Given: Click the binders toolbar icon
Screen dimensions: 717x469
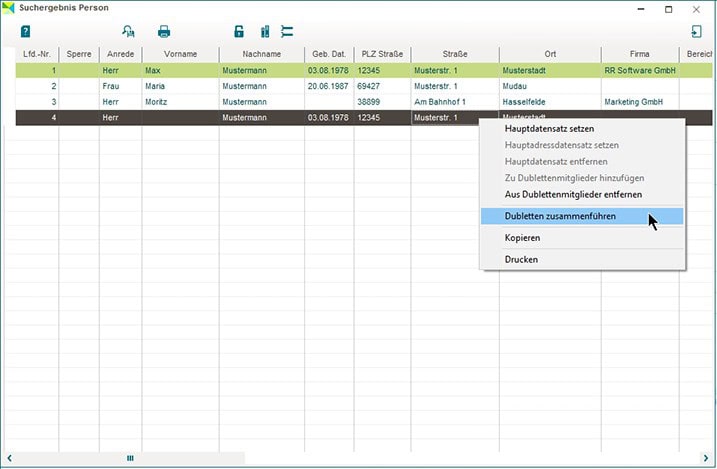Looking at the screenshot, I should pos(265,32).
